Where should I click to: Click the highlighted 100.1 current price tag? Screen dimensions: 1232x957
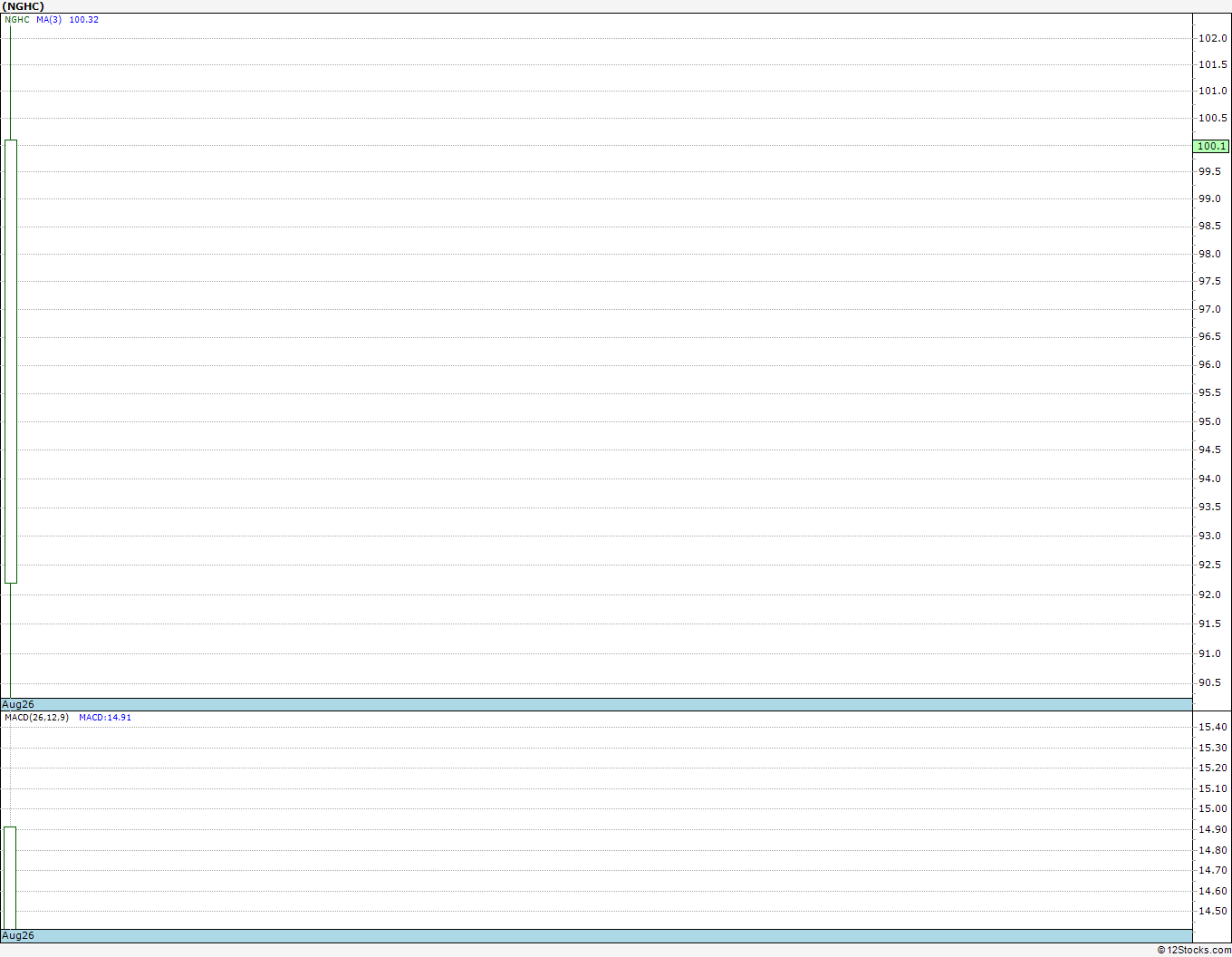[x=1211, y=146]
